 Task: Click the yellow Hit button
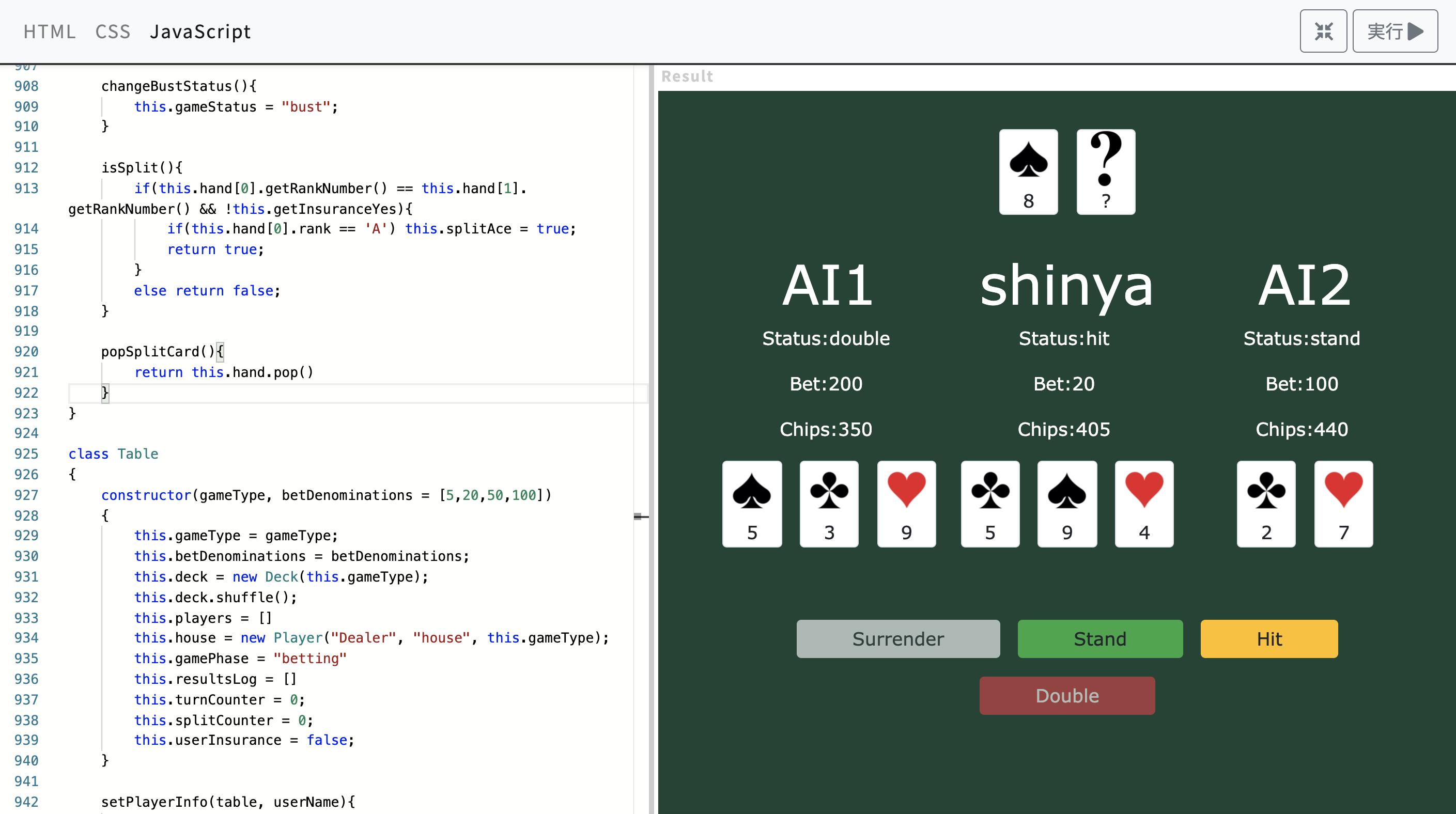(1269, 639)
